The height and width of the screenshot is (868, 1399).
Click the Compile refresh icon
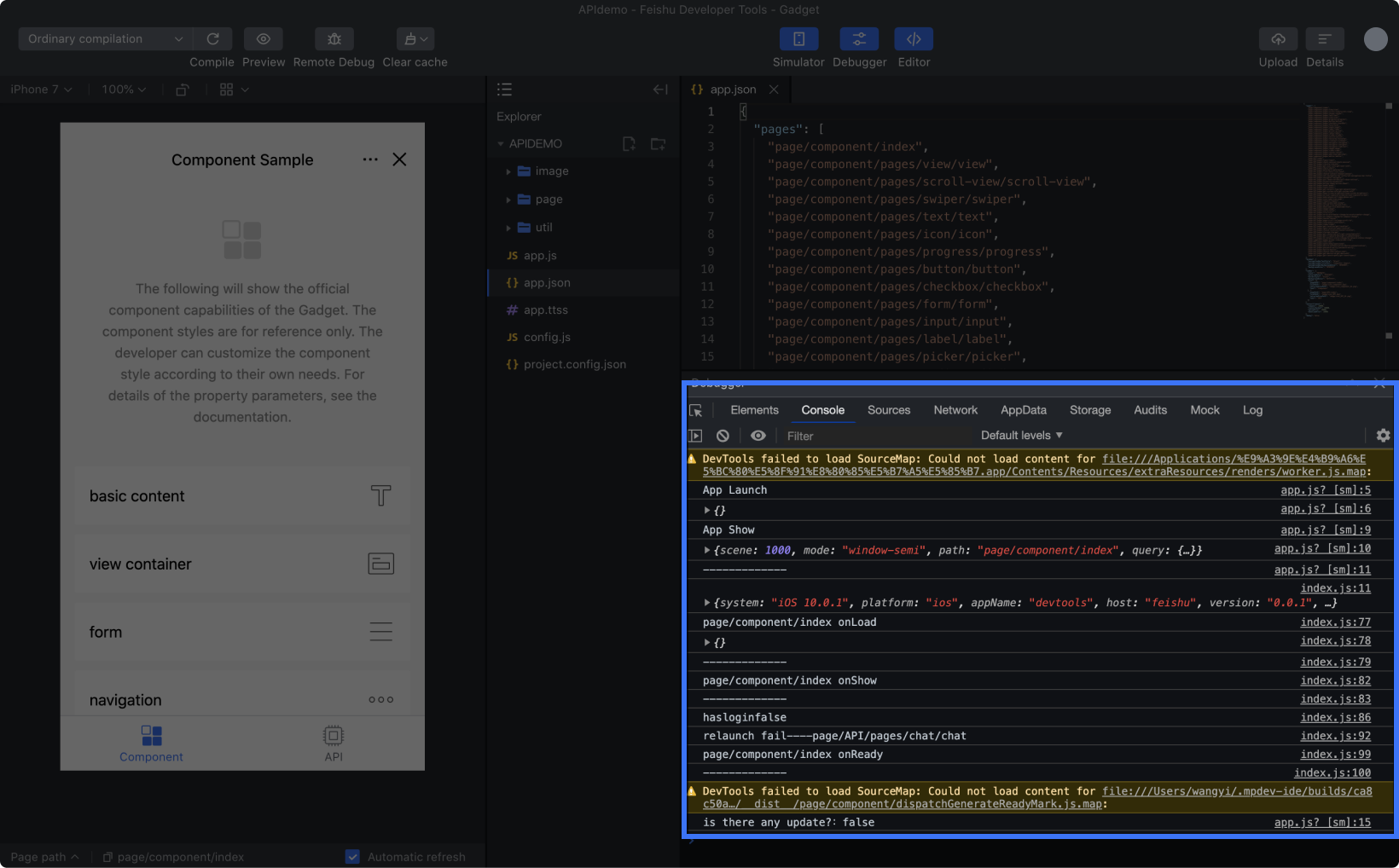click(x=212, y=38)
